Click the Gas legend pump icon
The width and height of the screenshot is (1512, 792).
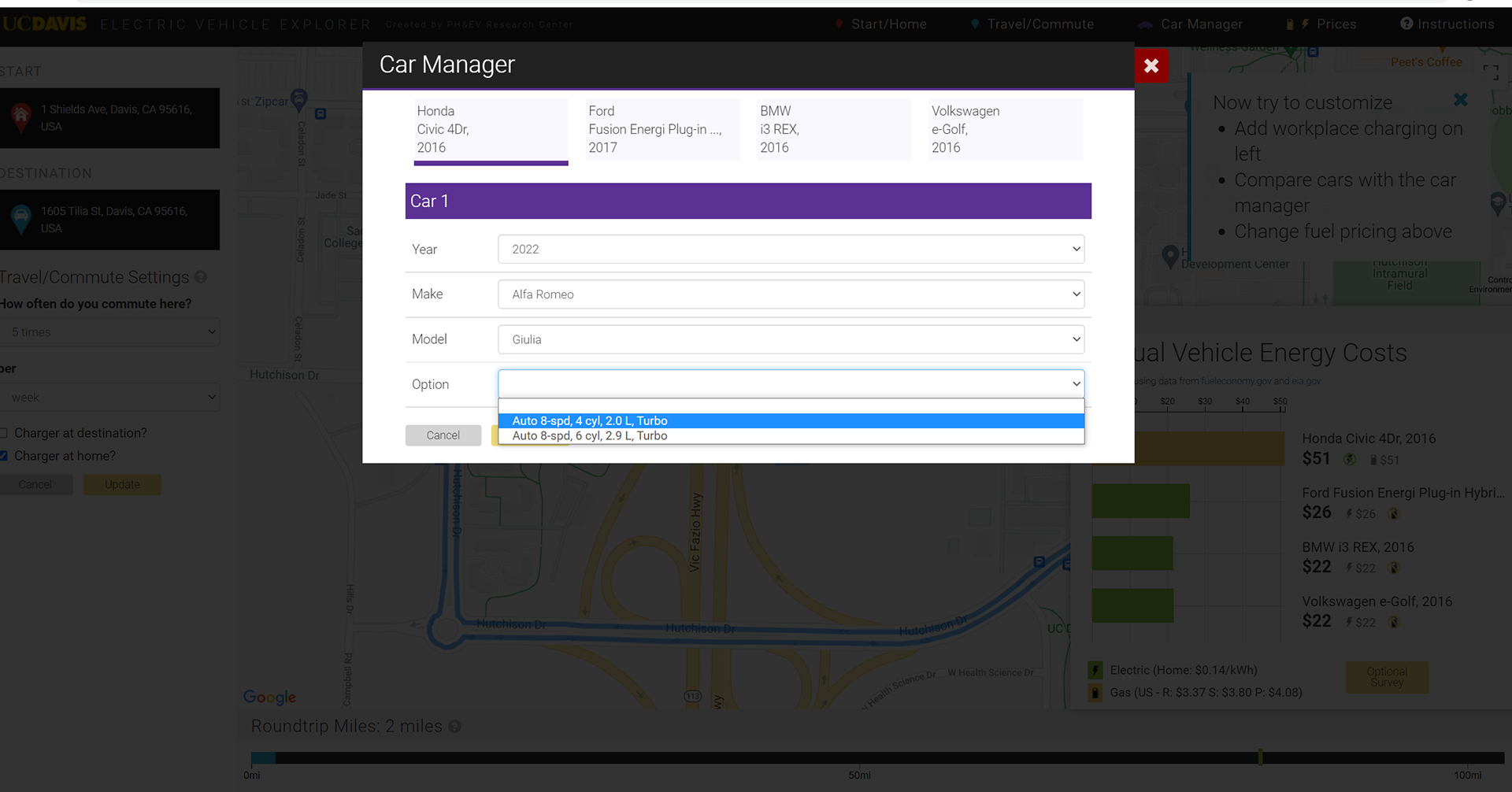(1095, 693)
